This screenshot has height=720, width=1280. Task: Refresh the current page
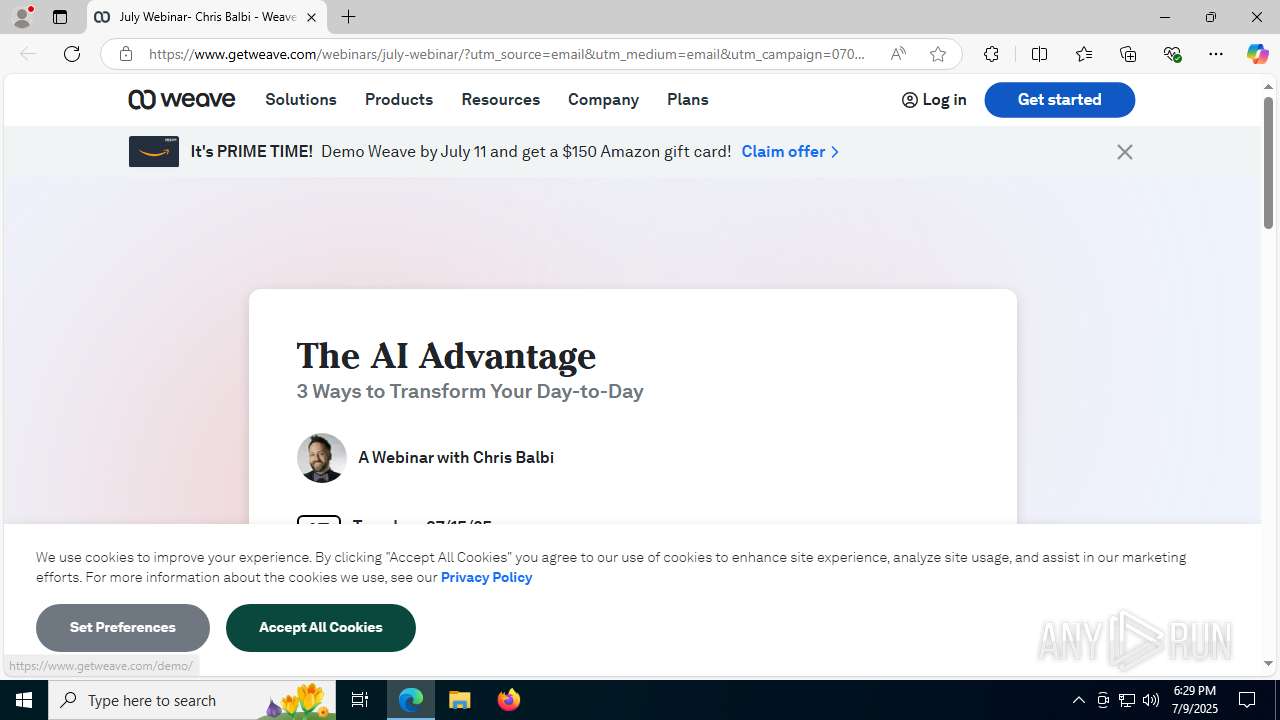(72, 54)
